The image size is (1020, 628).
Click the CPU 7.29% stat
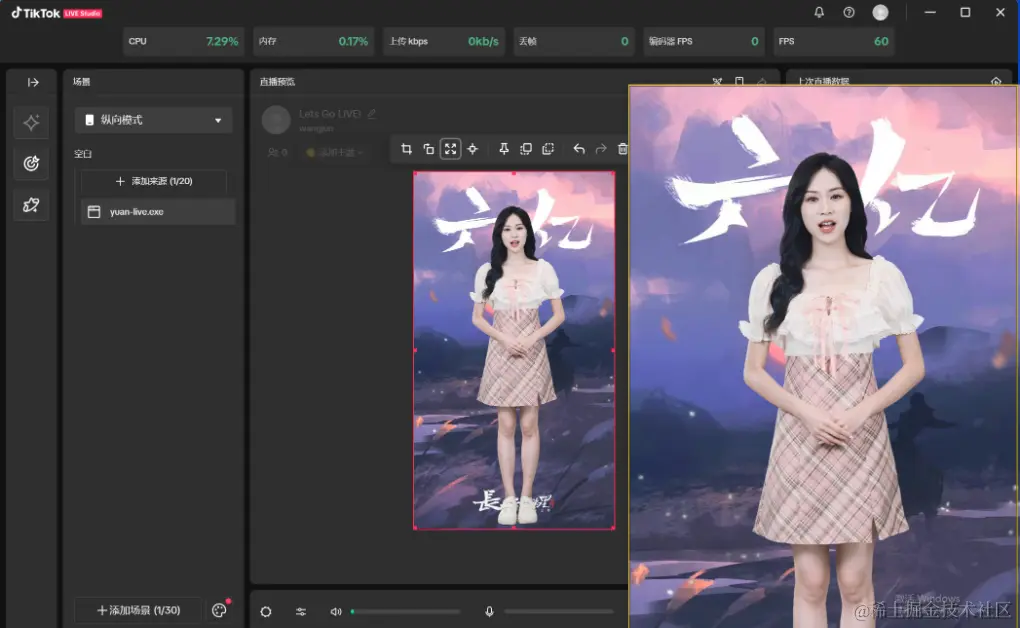183,41
